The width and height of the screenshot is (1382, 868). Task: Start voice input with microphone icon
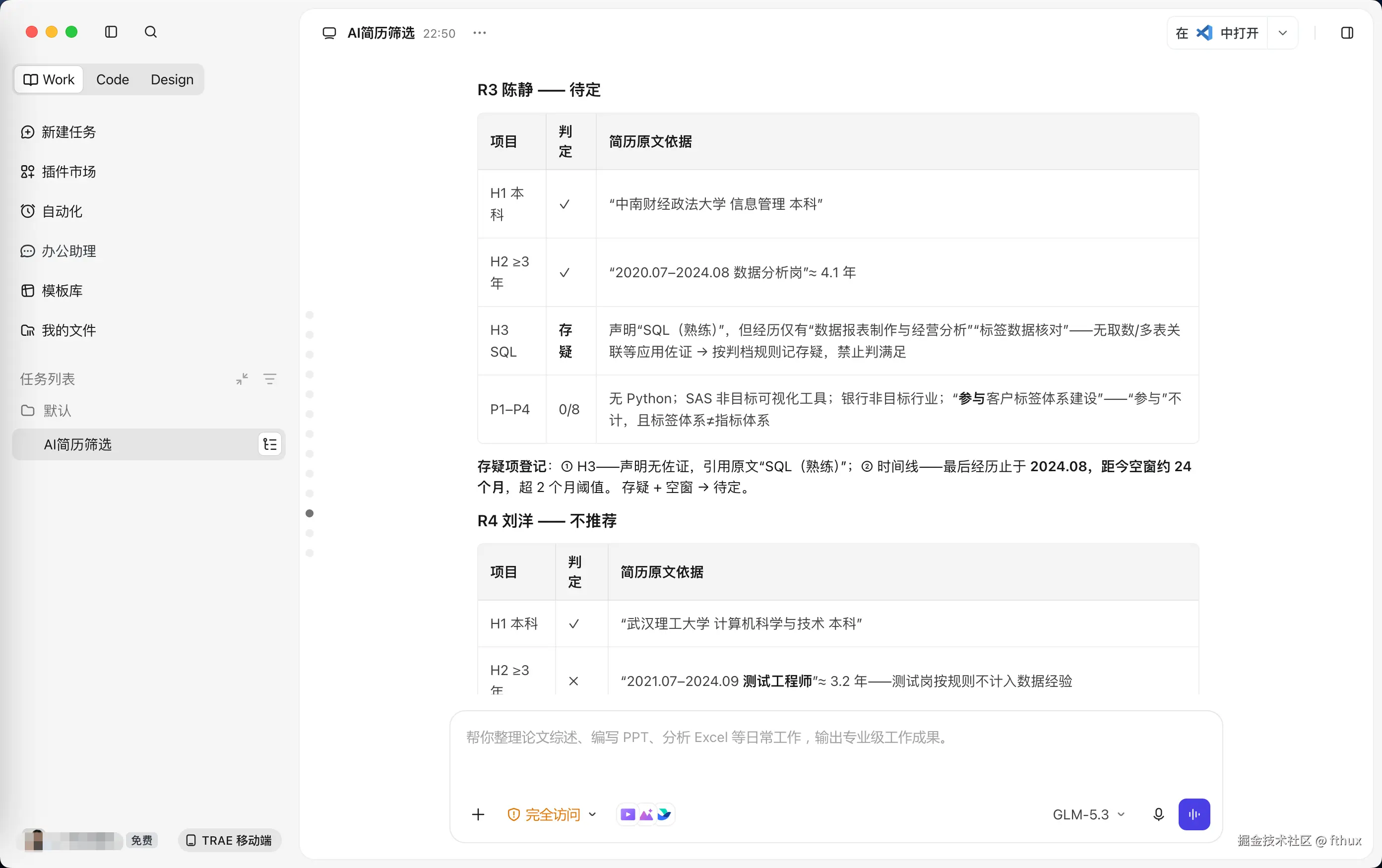(x=1159, y=814)
